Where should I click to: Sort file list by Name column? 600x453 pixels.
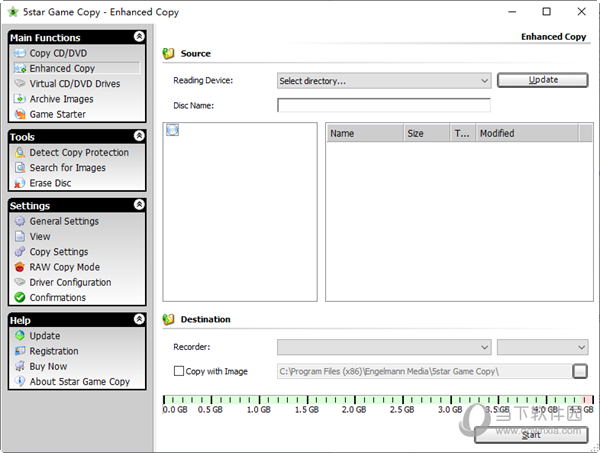(x=365, y=133)
